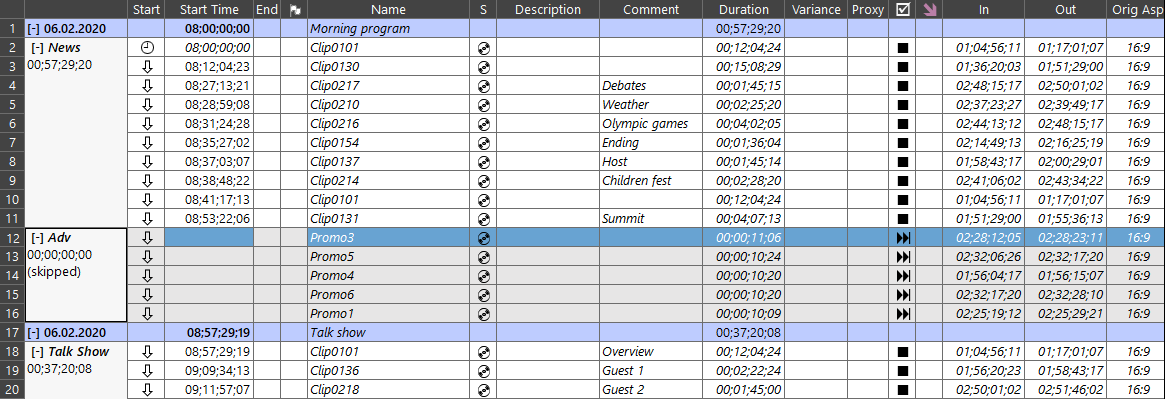Click the flag column header icon

coord(294,10)
